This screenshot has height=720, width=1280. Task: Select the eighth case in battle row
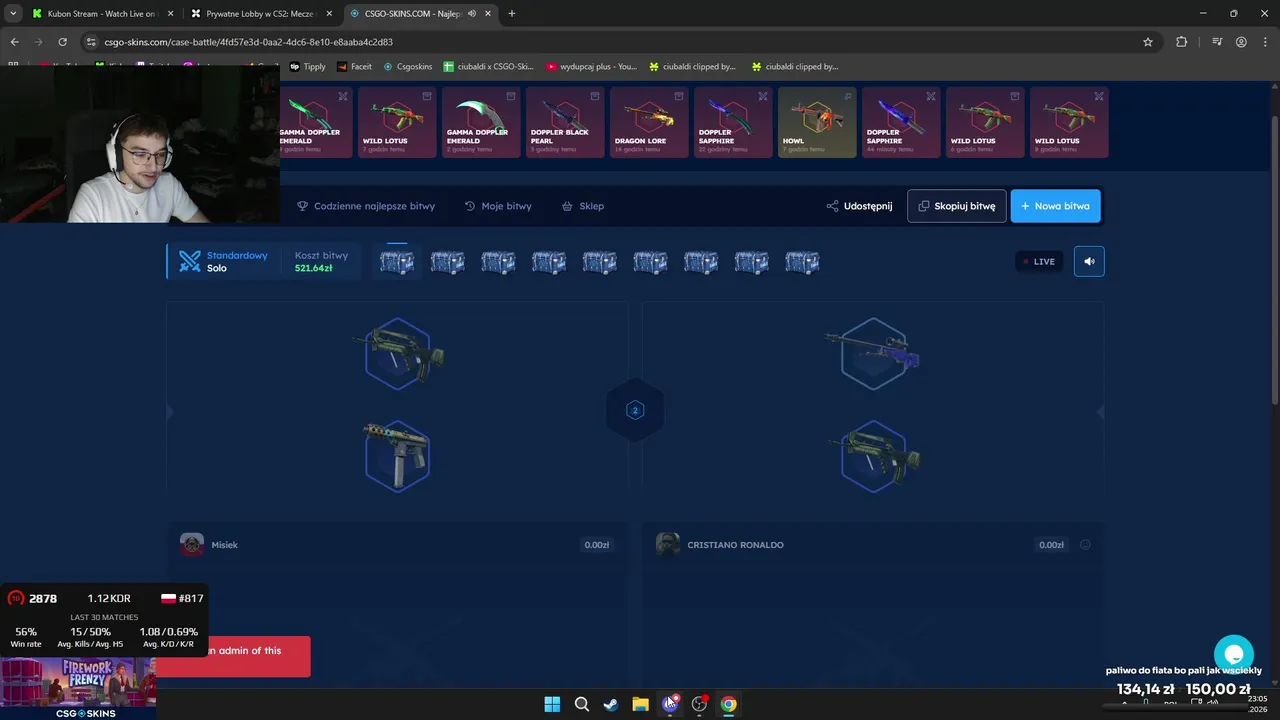pos(751,262)
